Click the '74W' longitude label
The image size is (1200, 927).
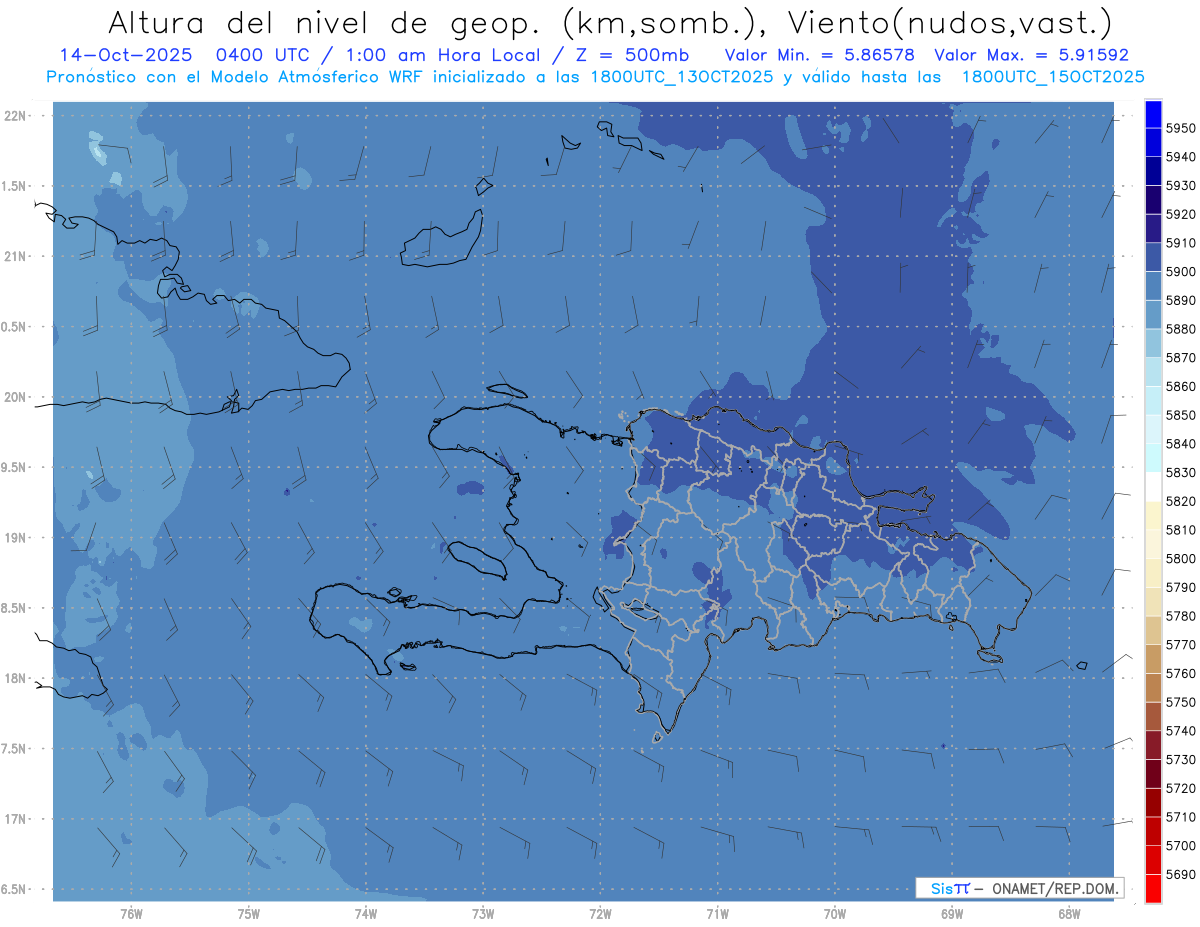[x=365, y=913]
